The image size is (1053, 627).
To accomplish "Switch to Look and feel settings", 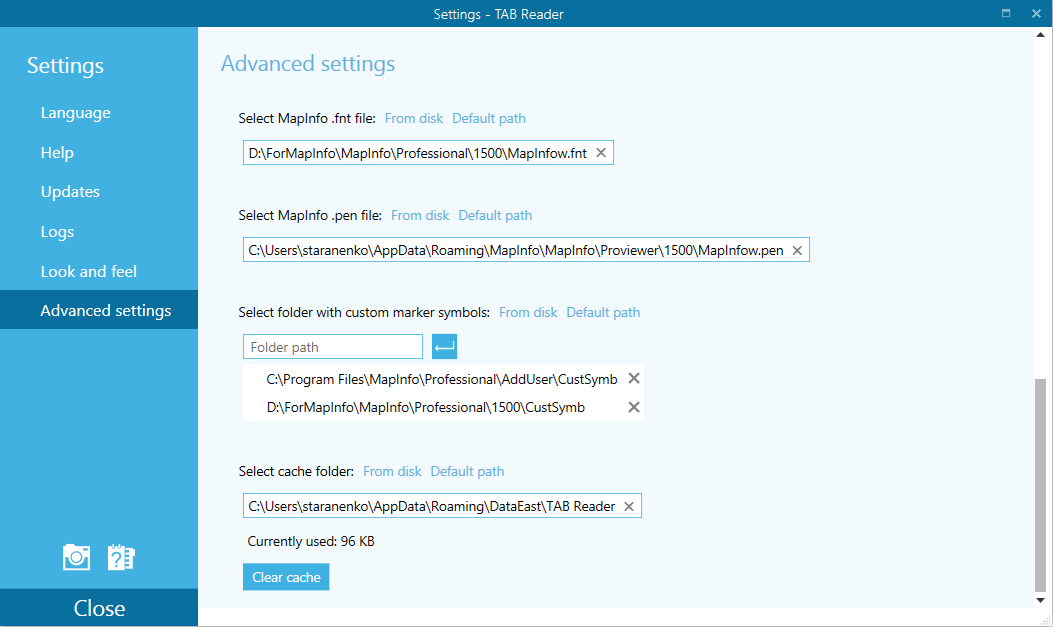I will [x=89, y=271].
